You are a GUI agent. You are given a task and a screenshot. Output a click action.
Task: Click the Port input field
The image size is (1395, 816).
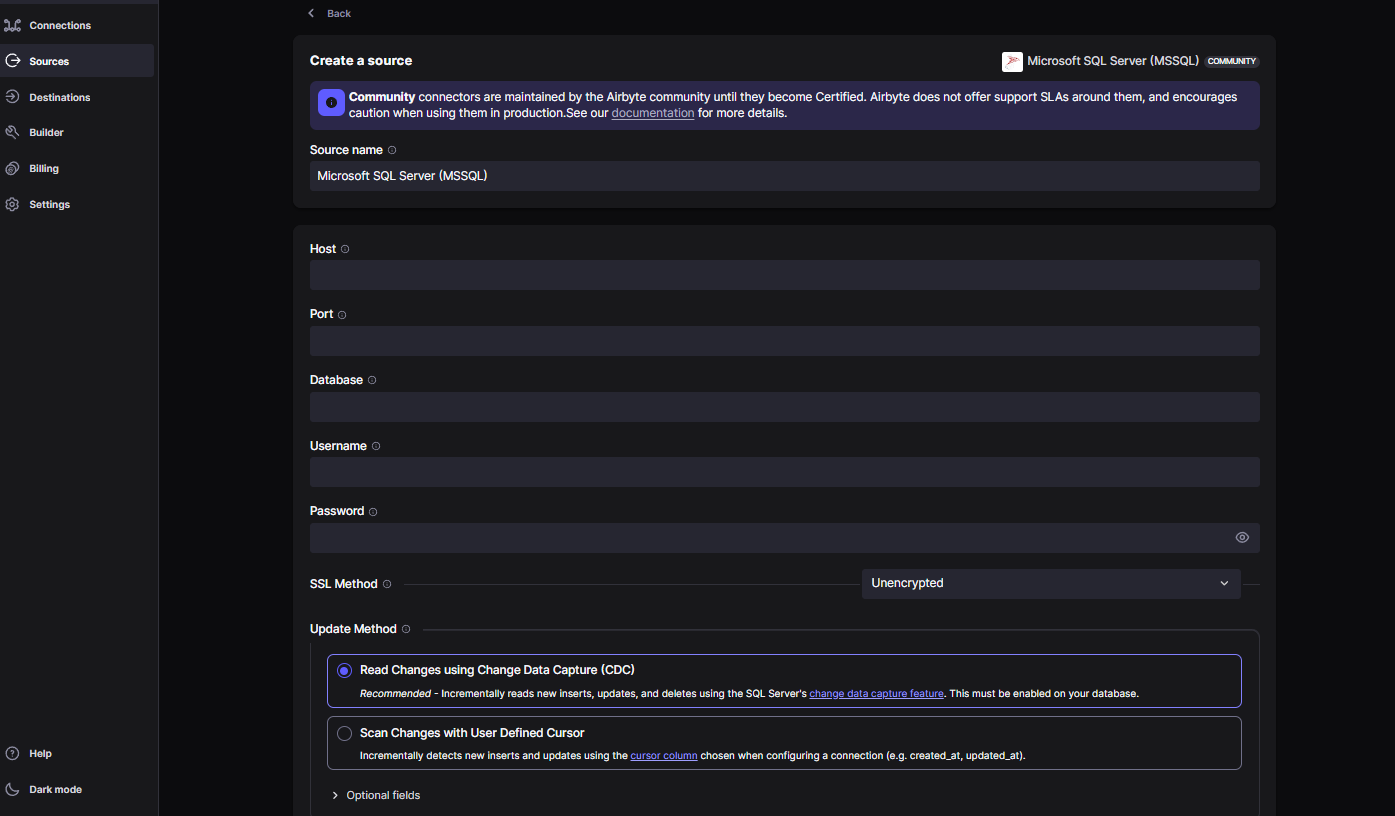click(x=785, y=341)
